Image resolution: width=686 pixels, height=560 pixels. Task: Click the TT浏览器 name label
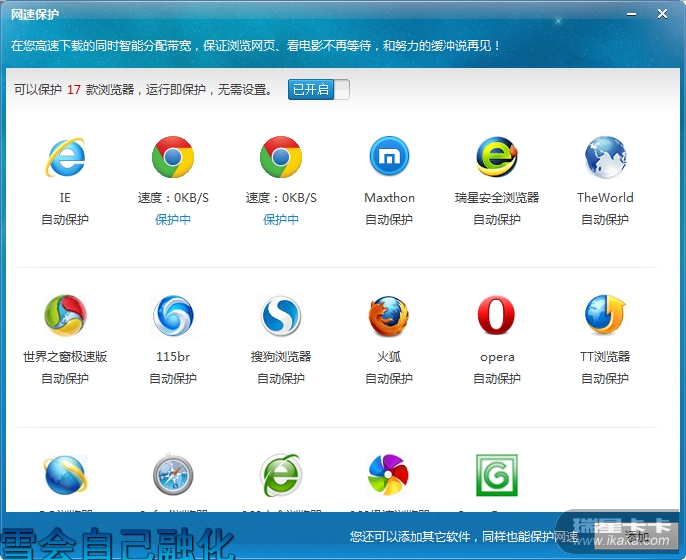[605, 357]
